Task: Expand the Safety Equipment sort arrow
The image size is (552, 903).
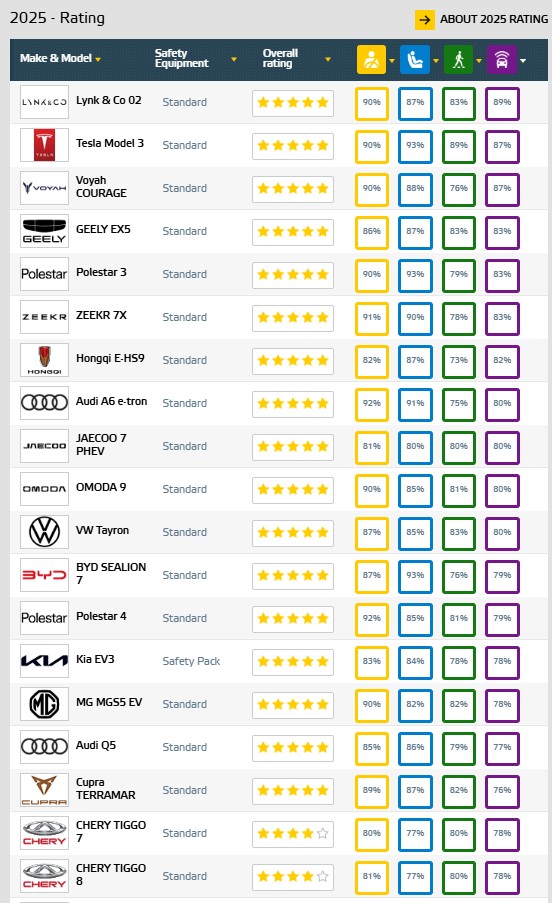Action: coord(234,59)
